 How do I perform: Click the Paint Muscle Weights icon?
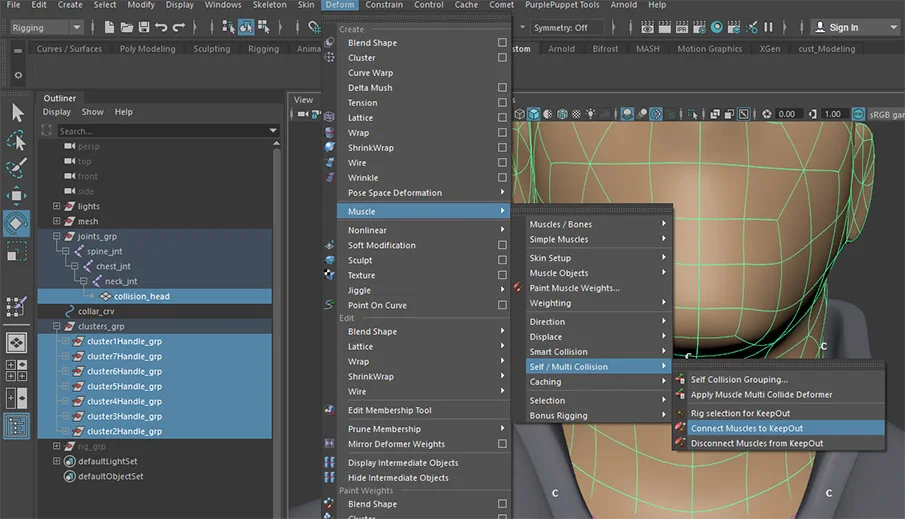pyautogui.click(x=518, y=287)
